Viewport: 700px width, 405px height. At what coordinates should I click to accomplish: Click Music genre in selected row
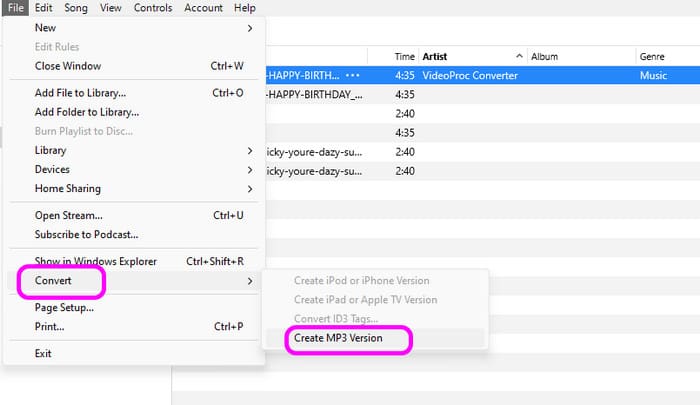pyautogui.click(x=653, y=75)
